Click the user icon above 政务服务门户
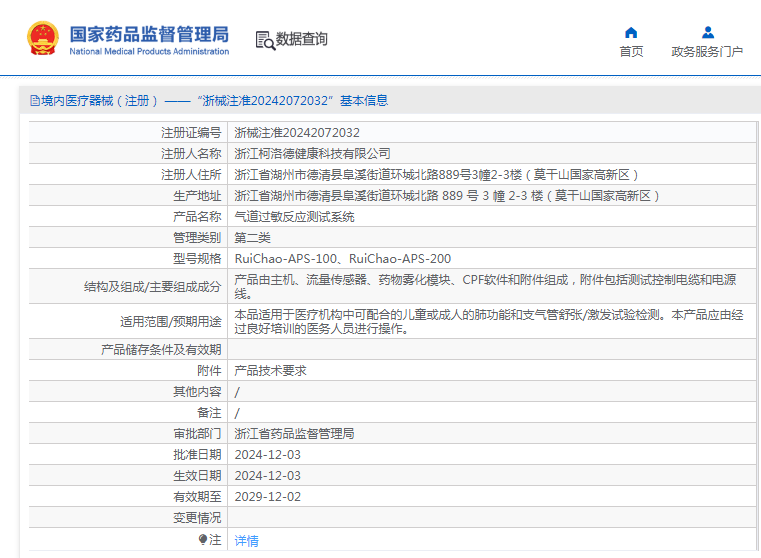Image resolution: width=761 pixels, height=558 pixels. point(708,33)
